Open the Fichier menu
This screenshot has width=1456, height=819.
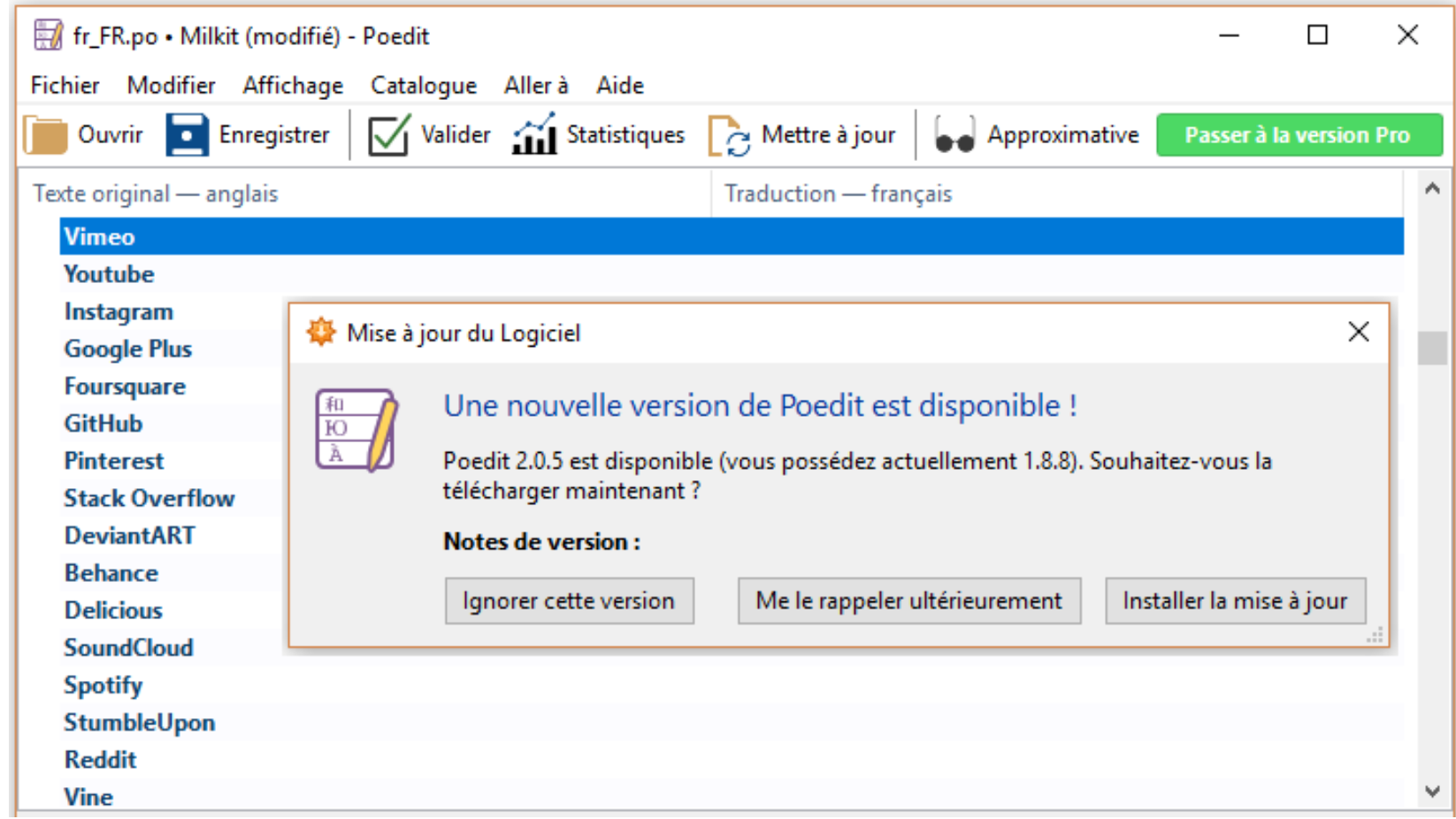point(65,86)
